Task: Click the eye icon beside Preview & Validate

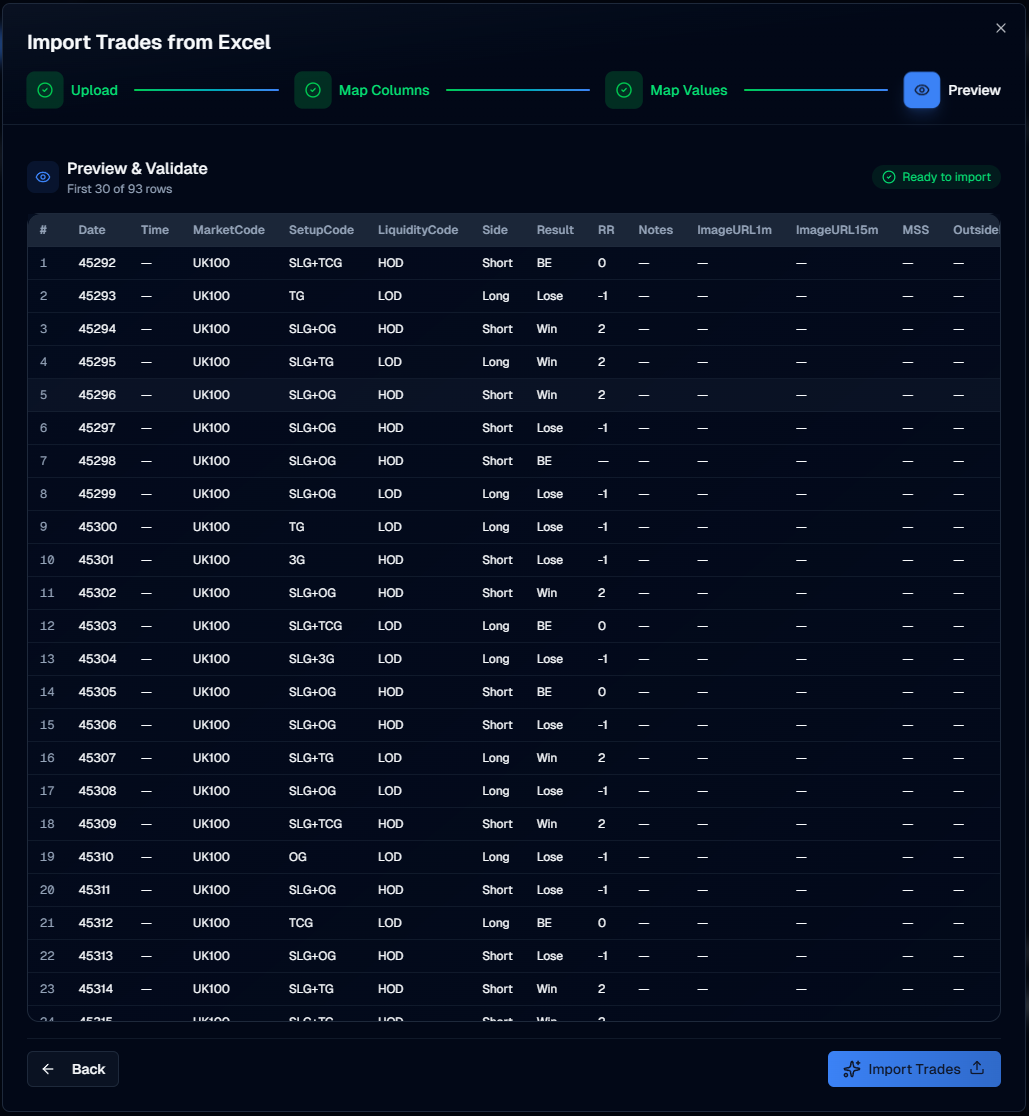Action: pyautogui.click(x=43, y=177)
